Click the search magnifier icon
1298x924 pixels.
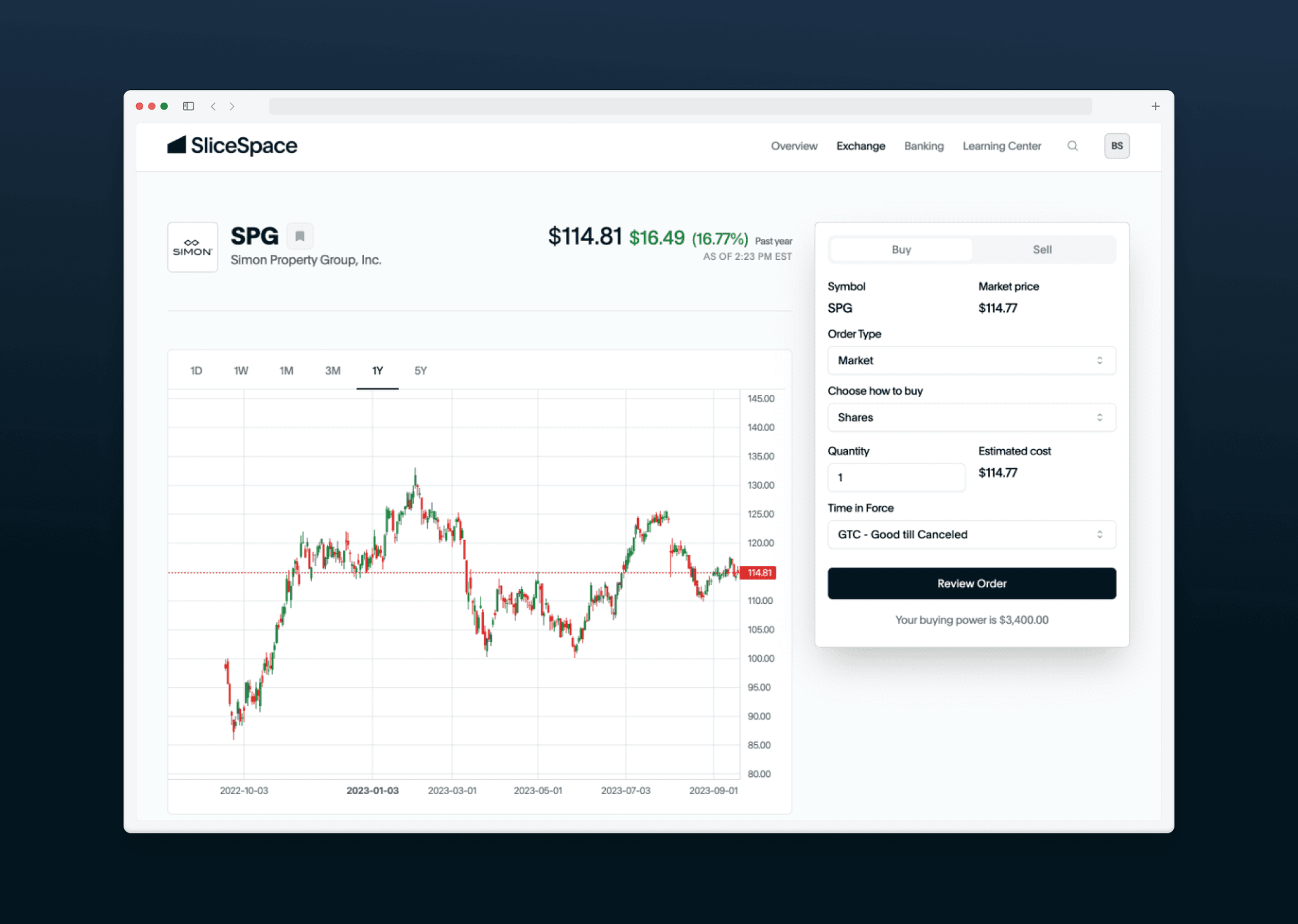pos(1072,146)
